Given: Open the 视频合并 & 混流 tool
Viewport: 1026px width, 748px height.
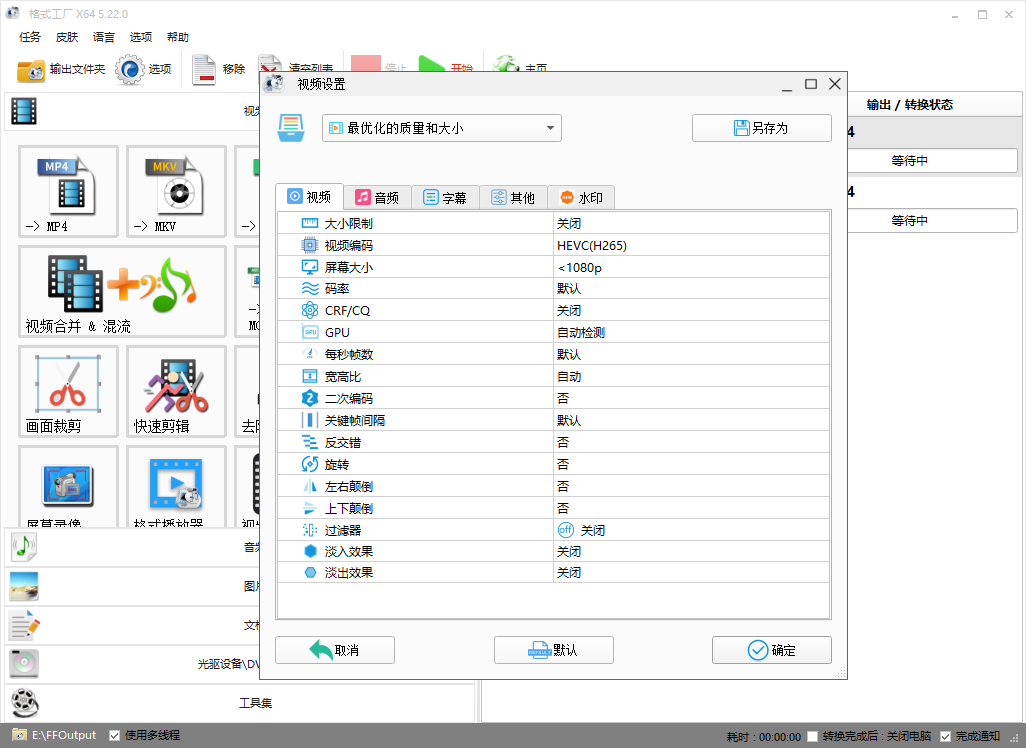Looking at the screenshot, I should (122, 291).
